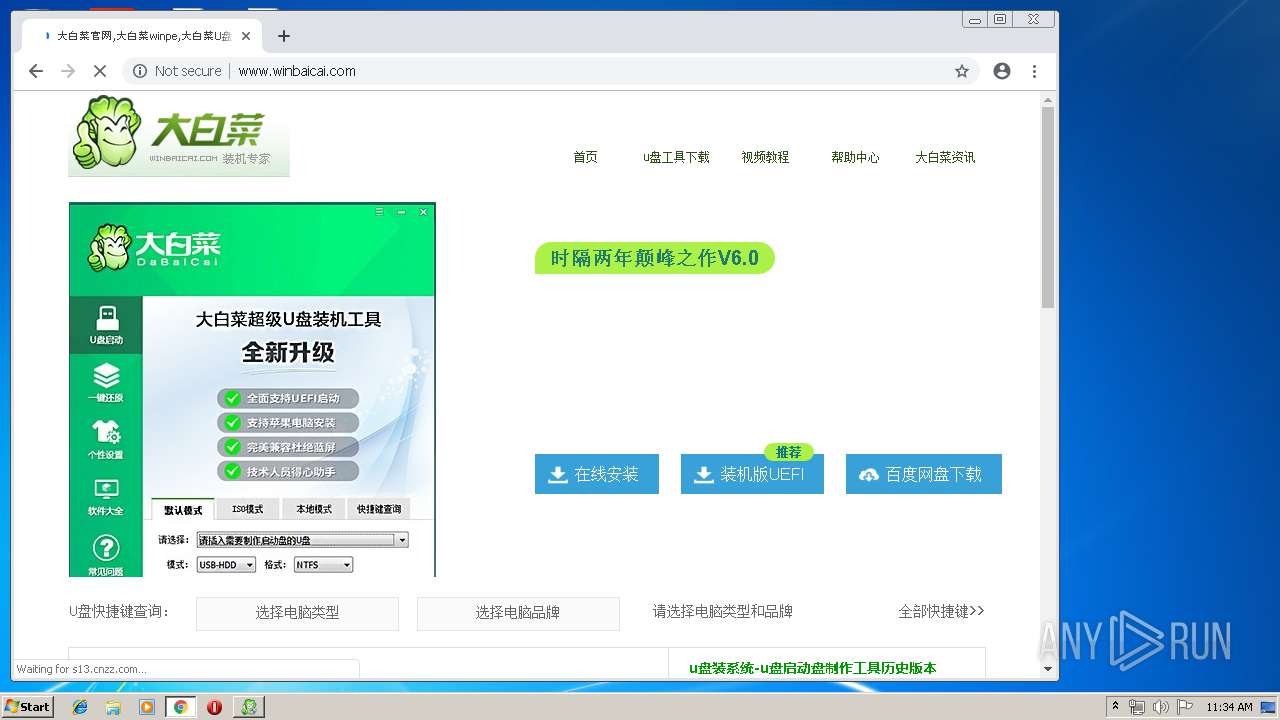The height and width of the screenshot is (720, 1280).
Task: Bookmark this page with the star icon
Action: [x=962, y=71]
